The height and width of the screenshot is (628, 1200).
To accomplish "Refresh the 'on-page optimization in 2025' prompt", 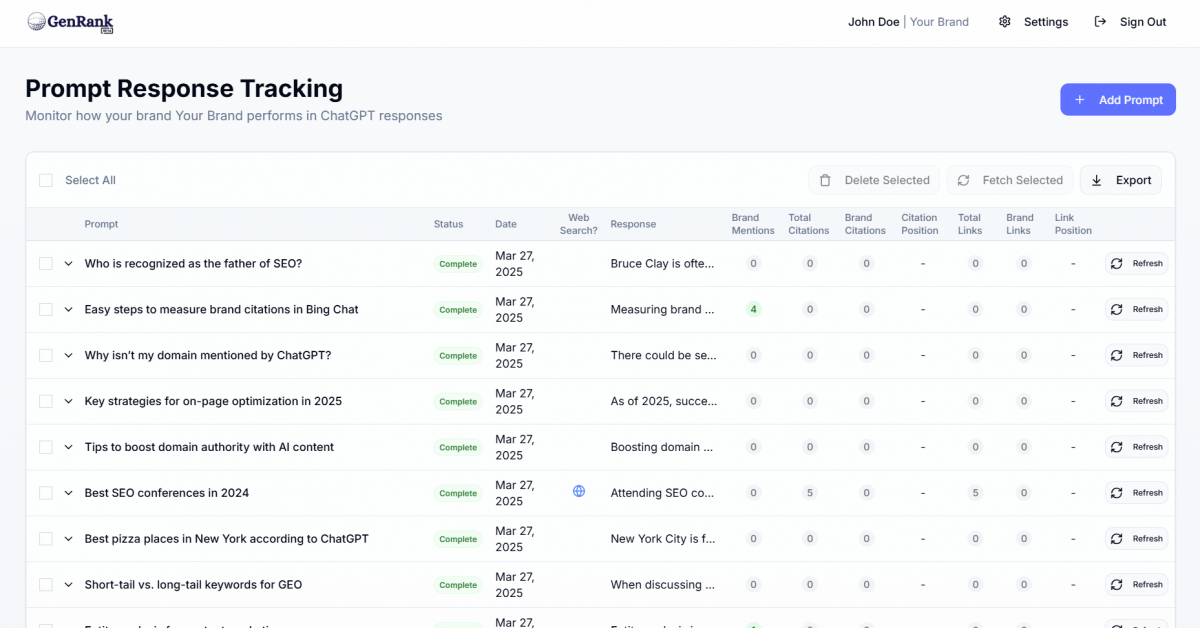I will coord(1137,401).
